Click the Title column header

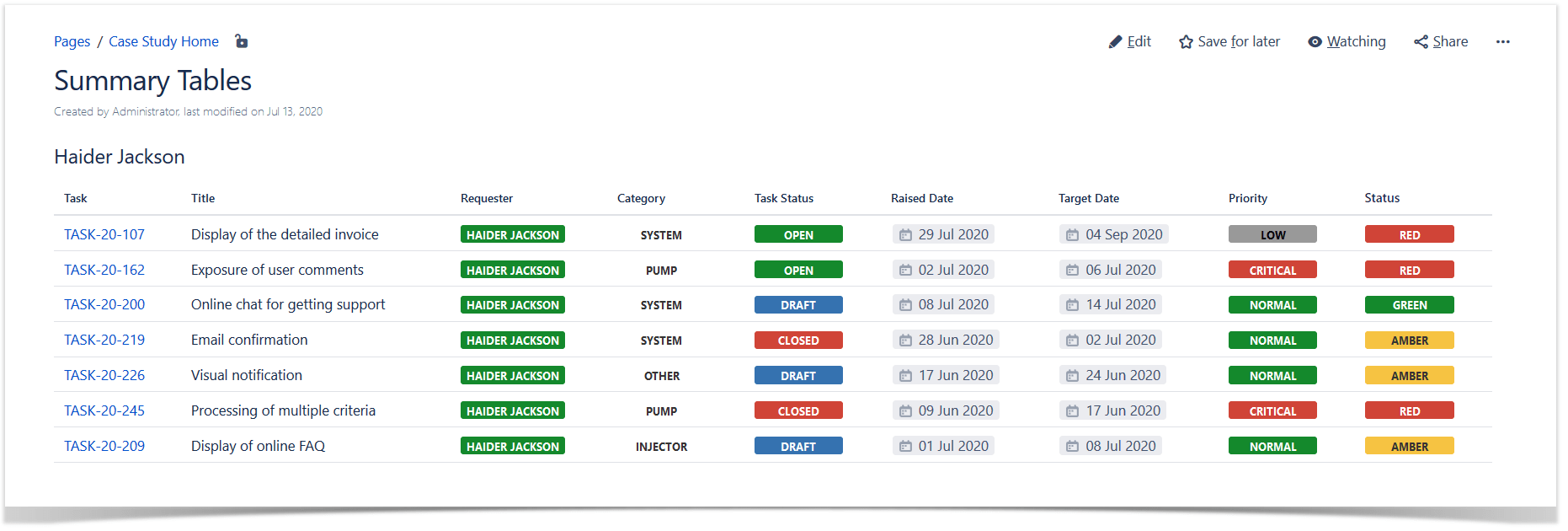pyautogui.click(x=203, y=198)
